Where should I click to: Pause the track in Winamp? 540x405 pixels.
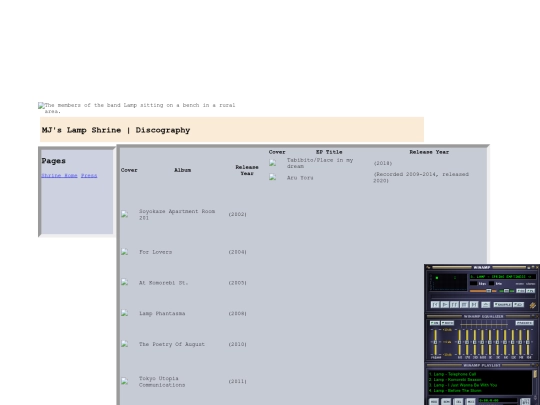pyautogui.click(x=454, y=304)
